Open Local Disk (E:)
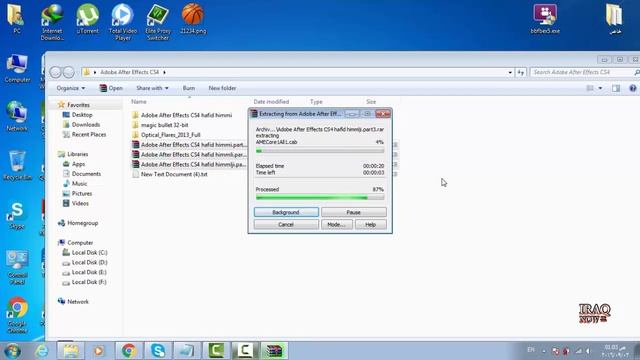The image size is (640, 360). (x=84, y=272)
